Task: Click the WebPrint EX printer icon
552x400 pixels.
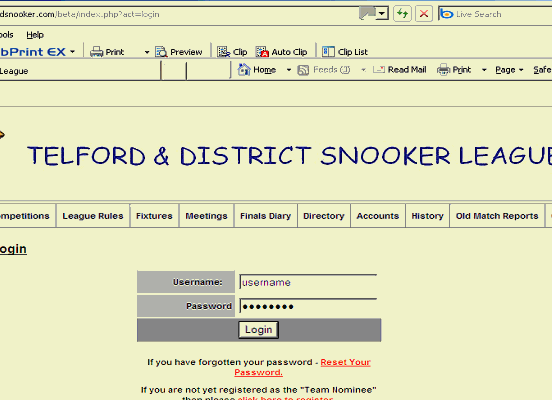Action: [x=96, y=52]
